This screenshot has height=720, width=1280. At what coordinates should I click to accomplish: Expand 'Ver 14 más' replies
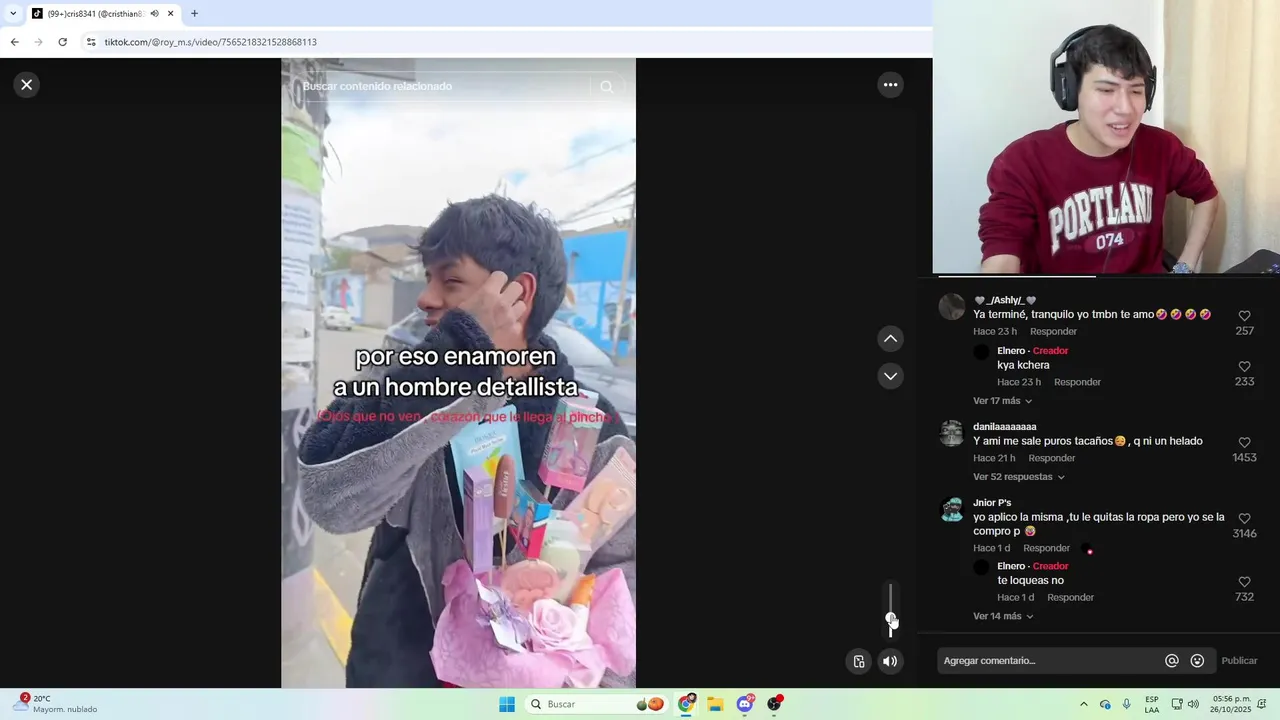coord(1002,616)
